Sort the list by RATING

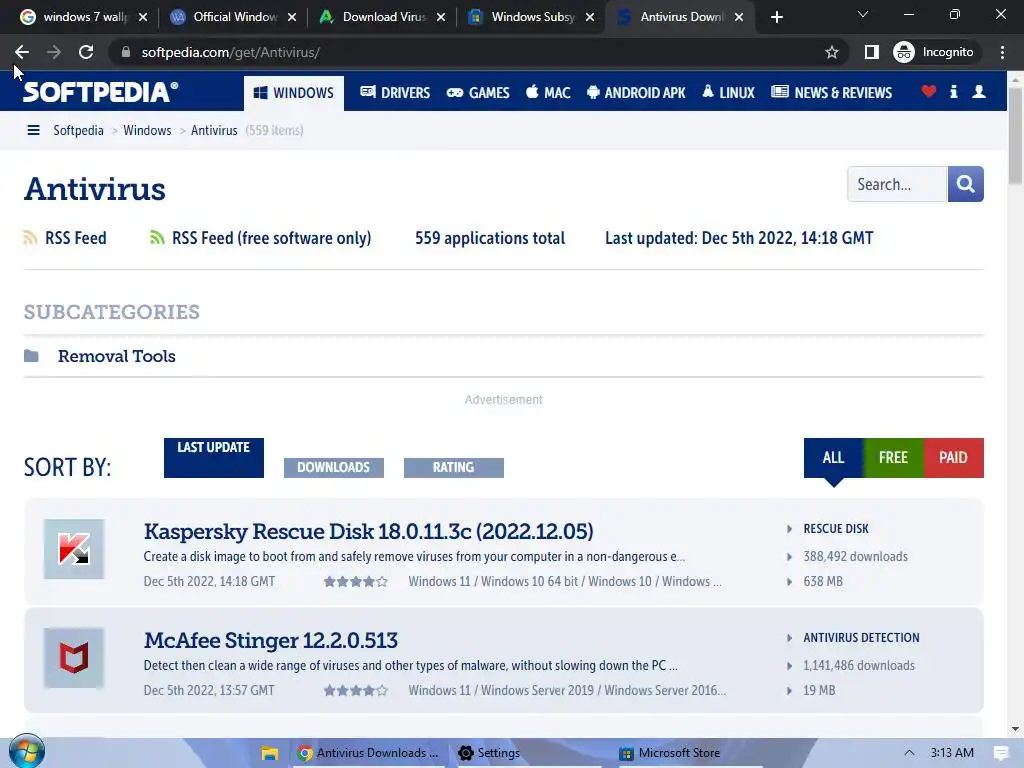pos(454,468)
